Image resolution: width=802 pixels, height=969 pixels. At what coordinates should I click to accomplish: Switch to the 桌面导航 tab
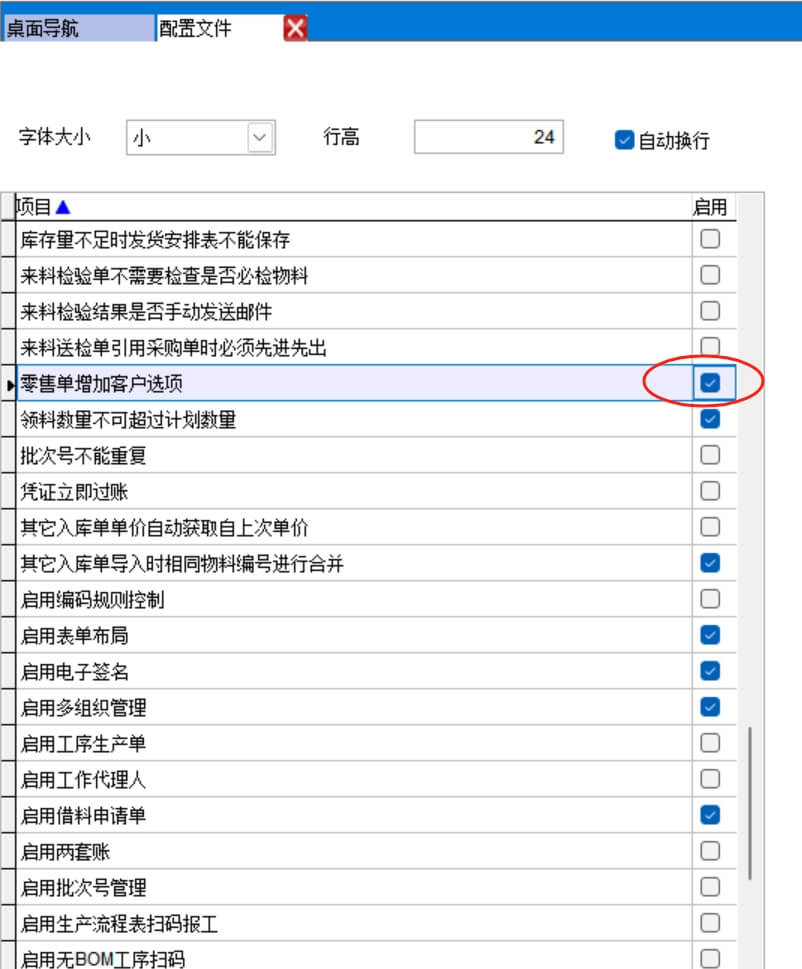(78, 28)
